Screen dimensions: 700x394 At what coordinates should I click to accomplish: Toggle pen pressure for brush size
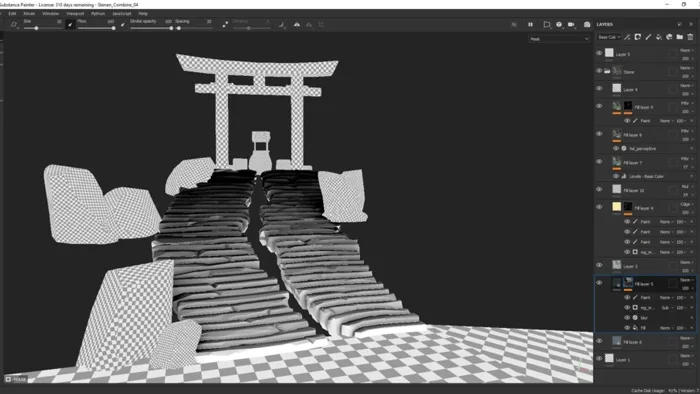pos(70,25)
